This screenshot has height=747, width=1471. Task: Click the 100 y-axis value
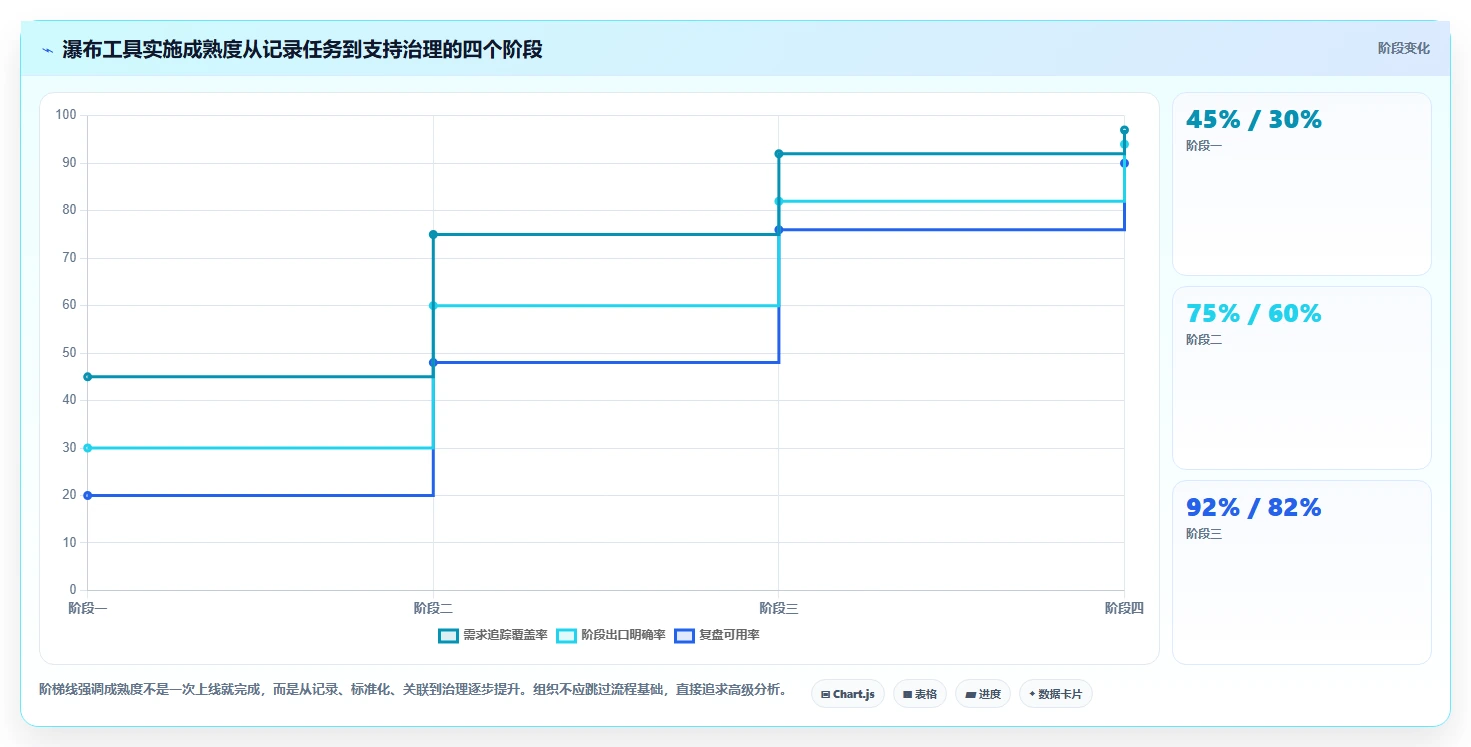[x=66, y=115]
